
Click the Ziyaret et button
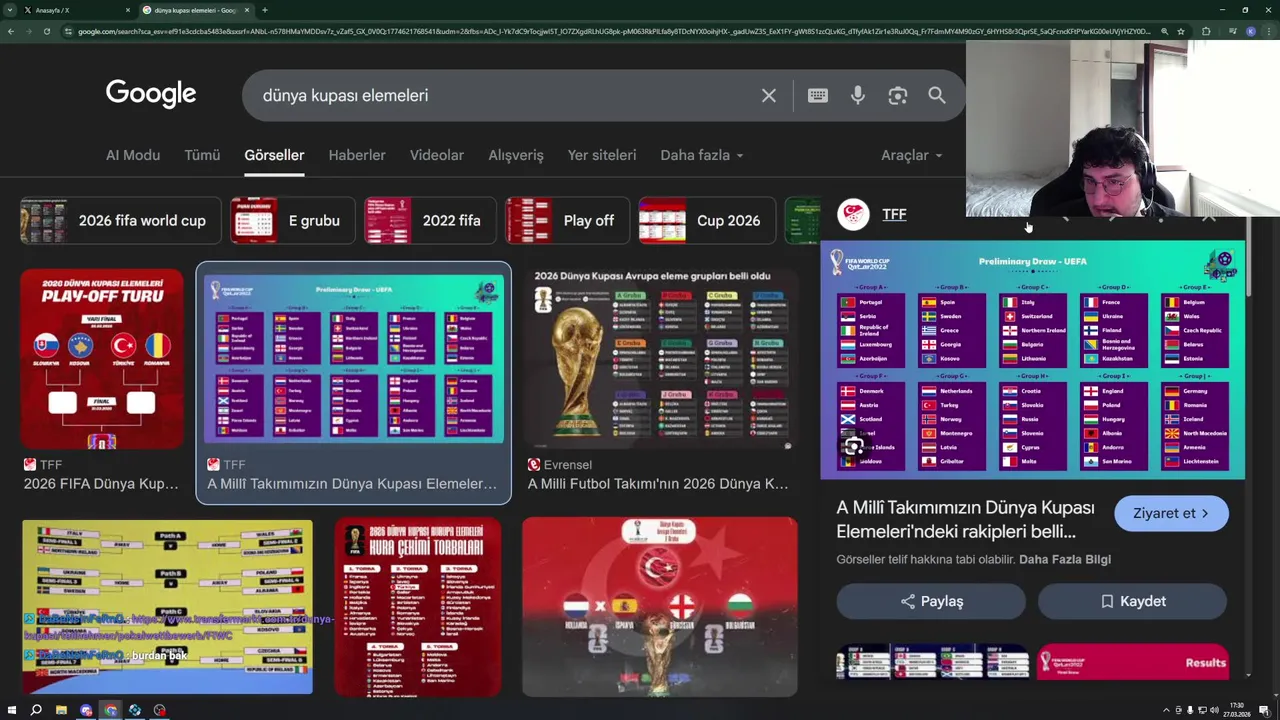(1171, 513)
